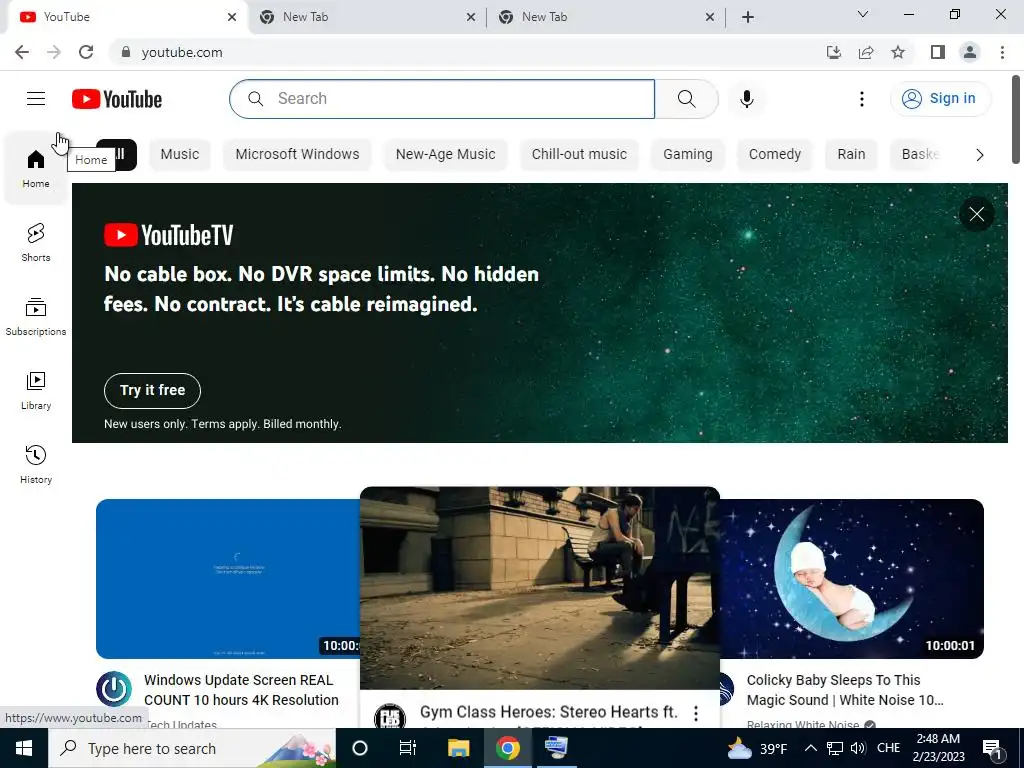Close the YouTube browser tab
Viewport: 1024px width, 768px height.
point(232,17)
